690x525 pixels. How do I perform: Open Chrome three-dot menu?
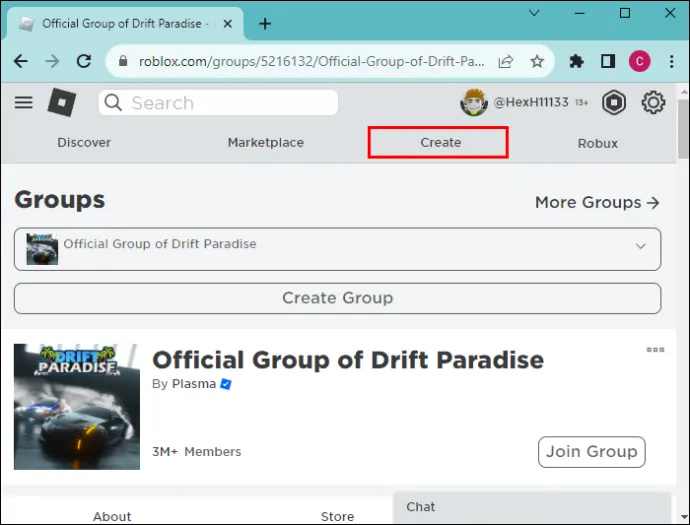[672, 61]
